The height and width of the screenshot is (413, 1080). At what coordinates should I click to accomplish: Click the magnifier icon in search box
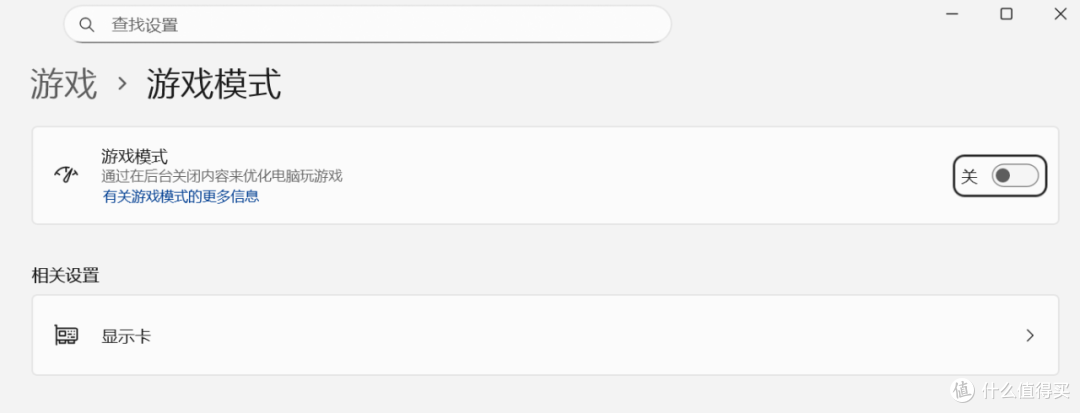pyautogui.click(x=86, y=25)
